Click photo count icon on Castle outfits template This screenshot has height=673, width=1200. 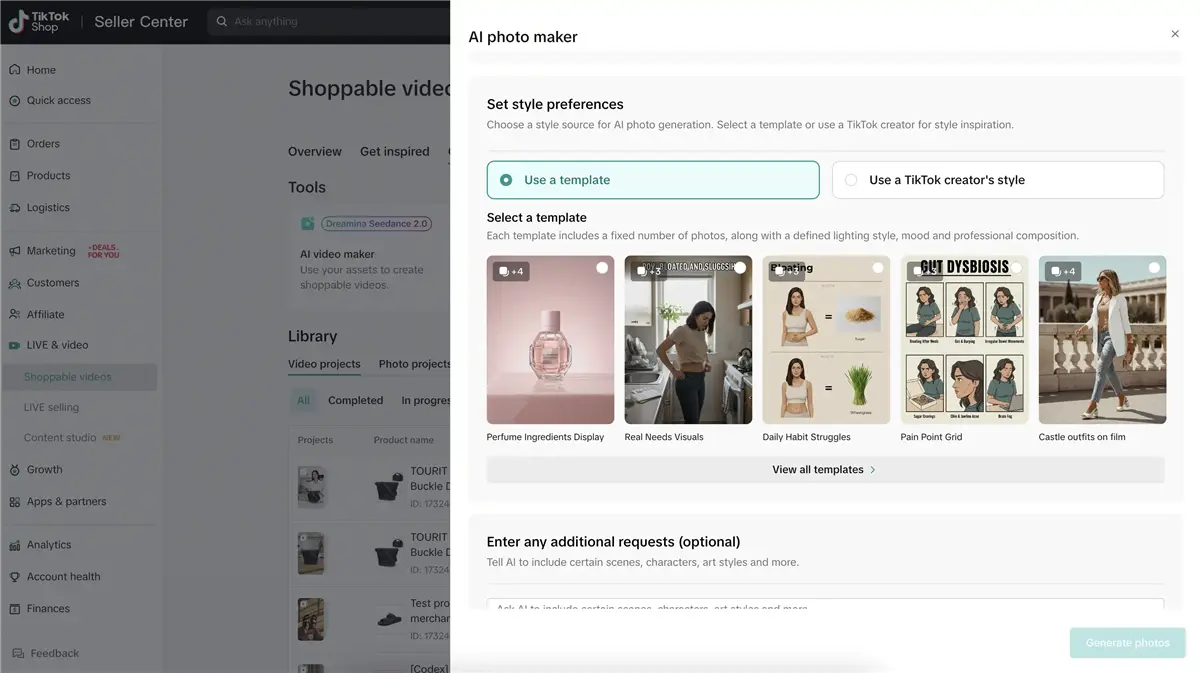click(x=1055, y=271)
